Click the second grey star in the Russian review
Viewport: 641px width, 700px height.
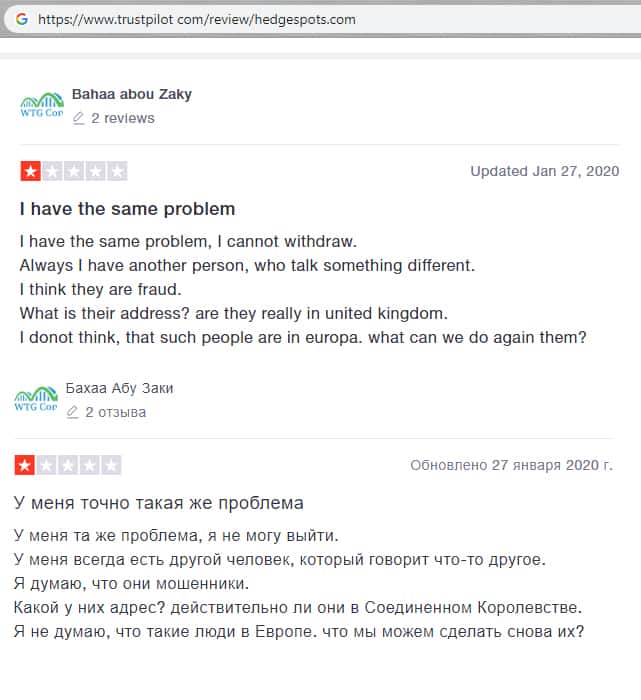[46, 465]
